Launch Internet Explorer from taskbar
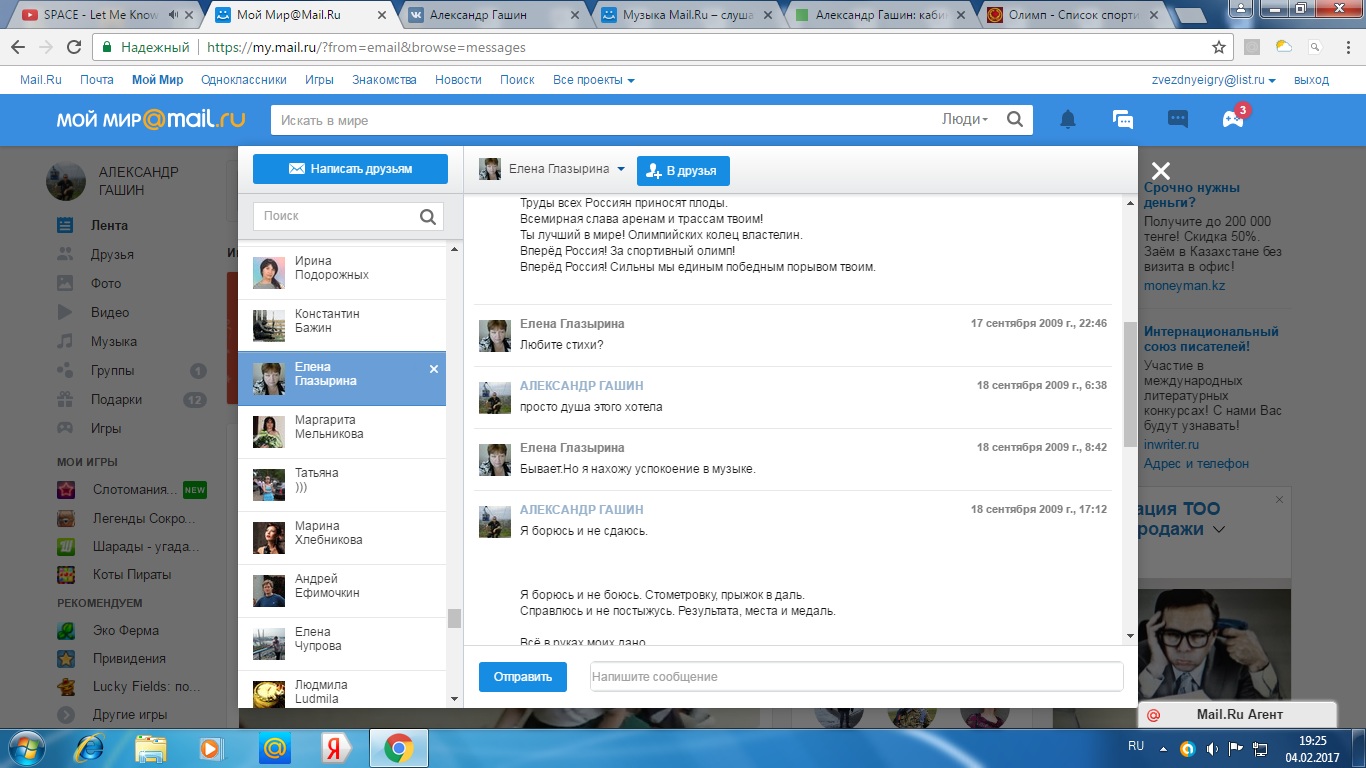Viewport: 1366px width, 768px height. pos(89,747)
